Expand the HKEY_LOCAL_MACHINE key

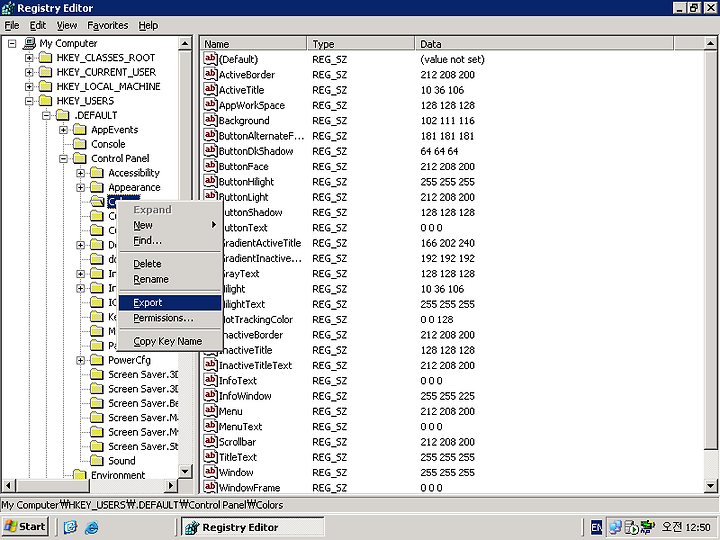tap(29, 86)
